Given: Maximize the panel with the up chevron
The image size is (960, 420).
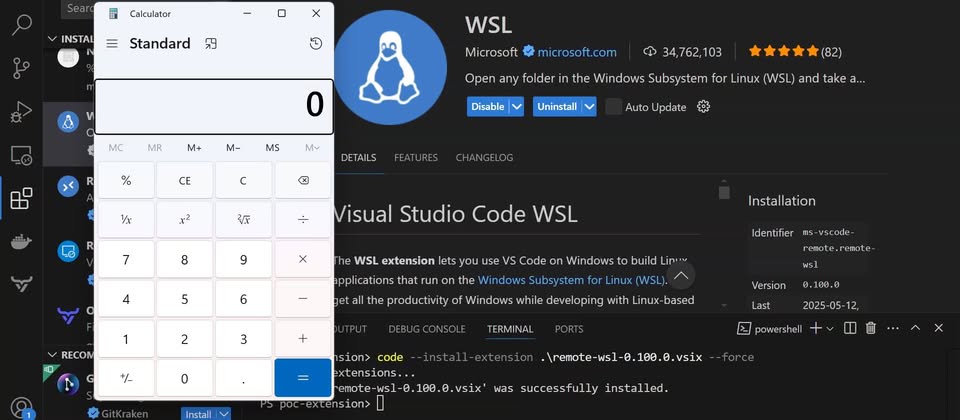Looking at the screenshot, I should coord(915,328).
